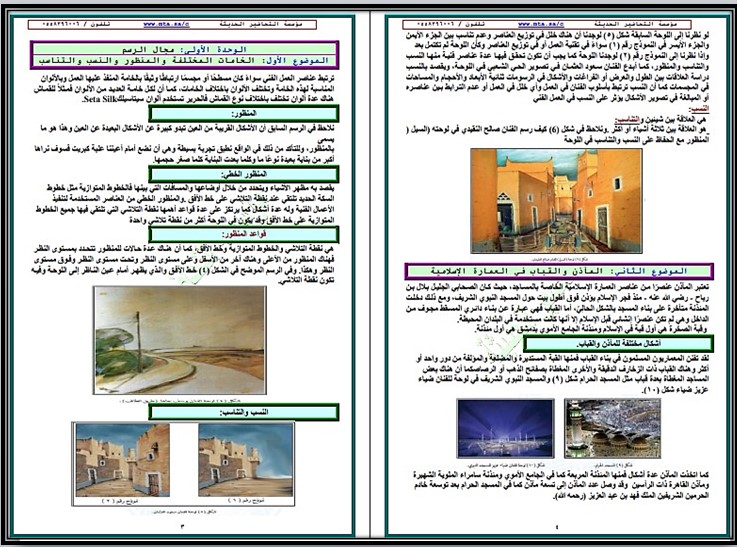Select heading الموضوع الثاني: المآذن والقباب
The image size is (737, 547).
click(559, 271)
